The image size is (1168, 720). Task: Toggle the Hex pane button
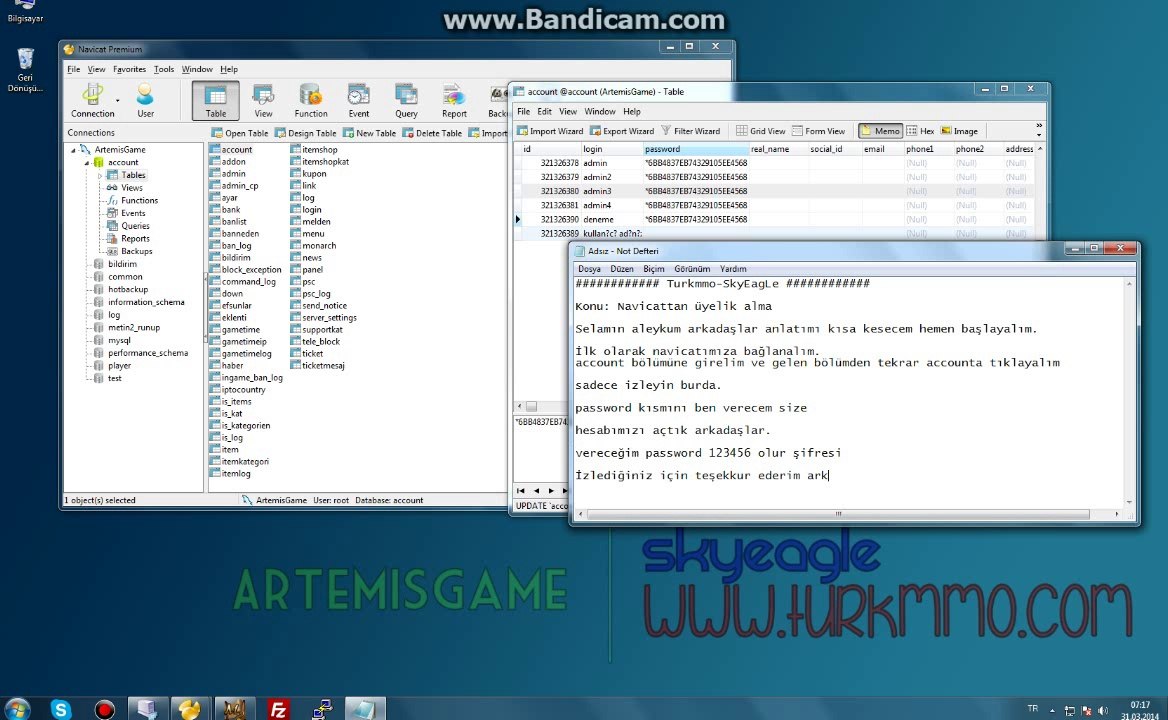(x=921, y=131)
